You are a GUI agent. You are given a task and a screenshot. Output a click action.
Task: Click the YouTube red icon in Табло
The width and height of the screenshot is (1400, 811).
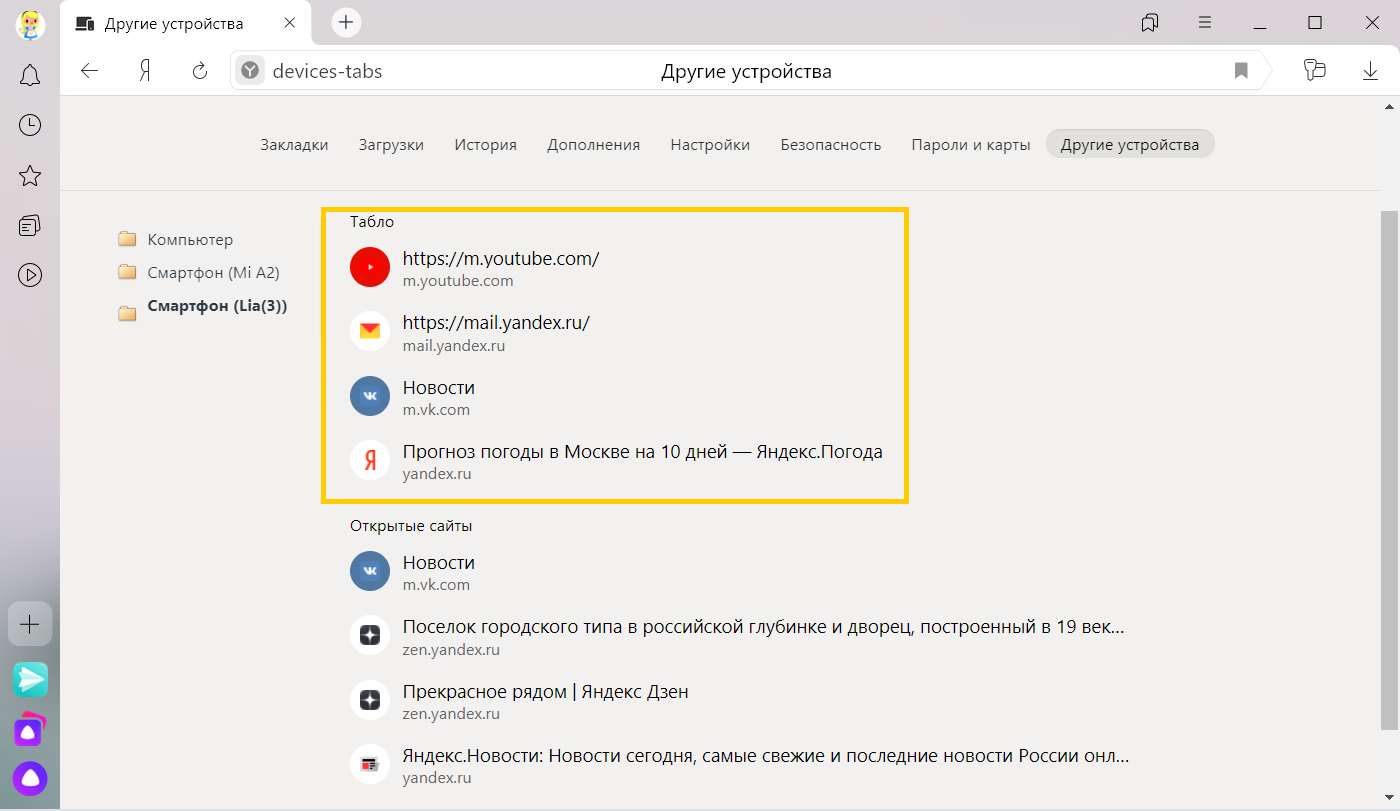[x=370, y=268]
